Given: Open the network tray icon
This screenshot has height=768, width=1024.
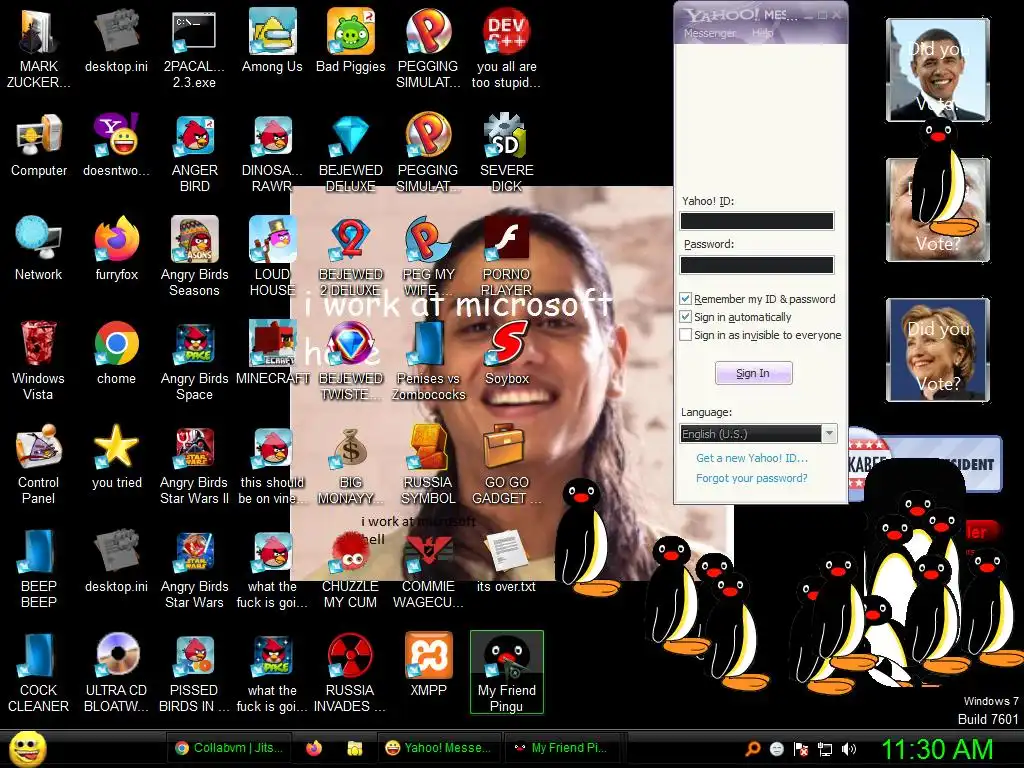Looking at the screenshot, I should pyautogui.click(x=825, y=749).
